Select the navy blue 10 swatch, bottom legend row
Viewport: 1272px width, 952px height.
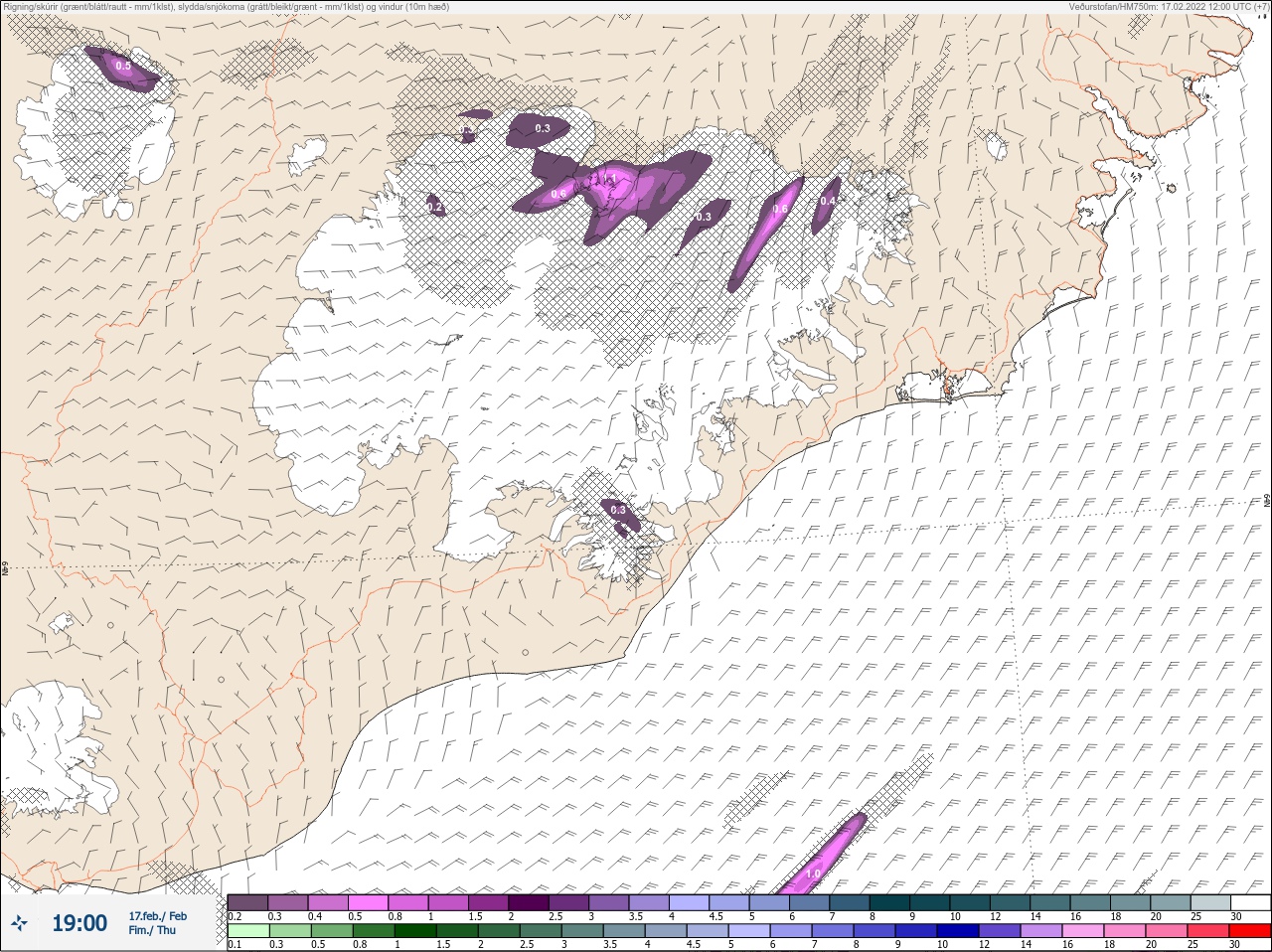coord(957,931)
